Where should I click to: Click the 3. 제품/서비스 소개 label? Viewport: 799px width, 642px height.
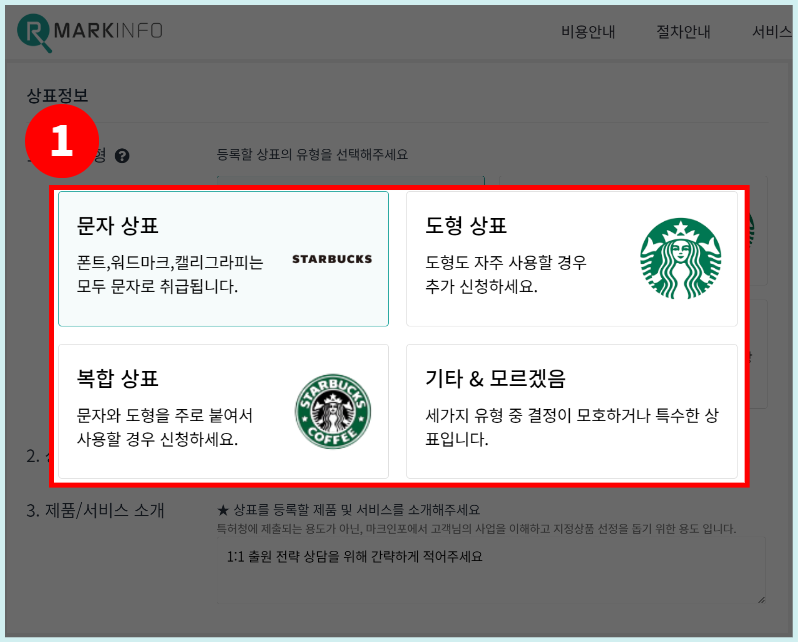[95, 510]
